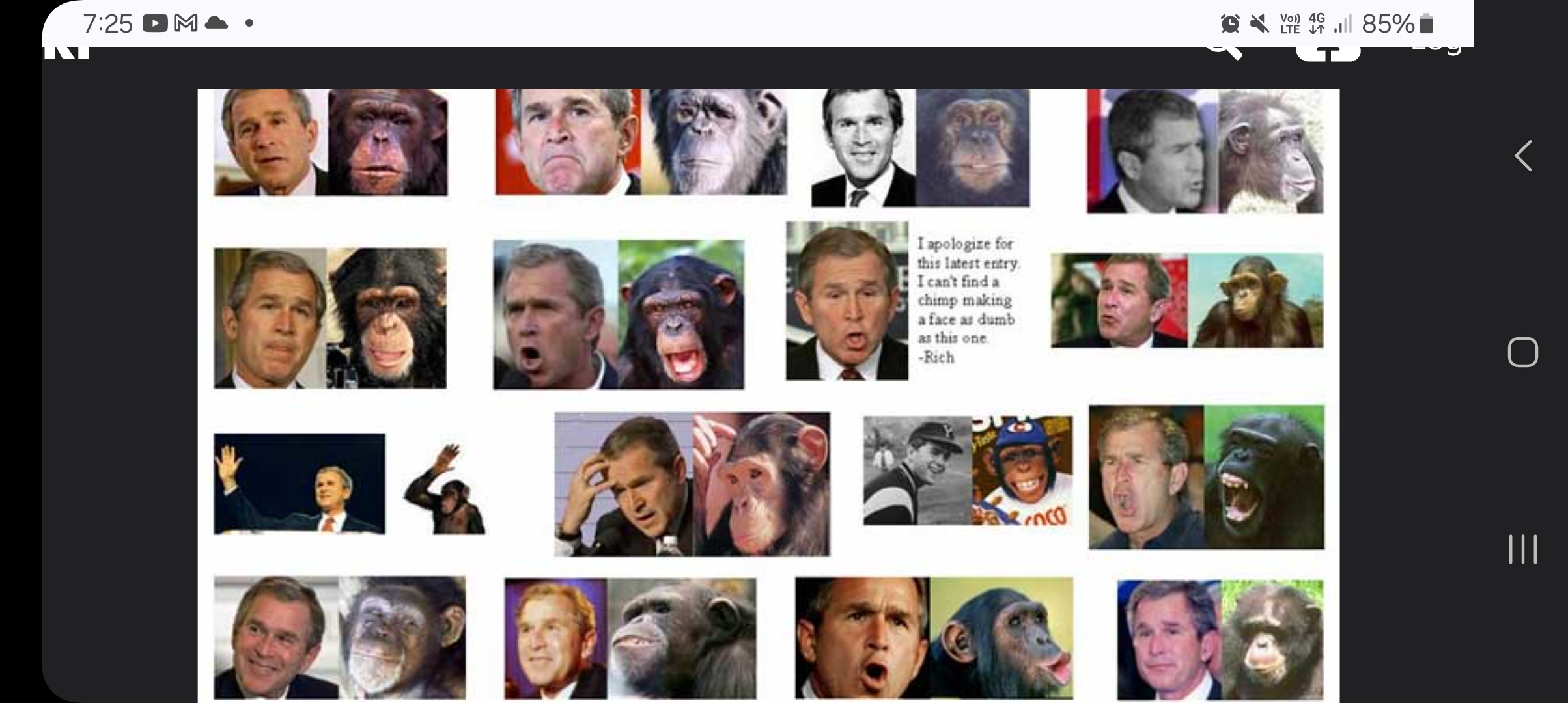The image size is (1568, 703).
Task: Tap the Home navigation button
Action: (x=1522, y=352)
